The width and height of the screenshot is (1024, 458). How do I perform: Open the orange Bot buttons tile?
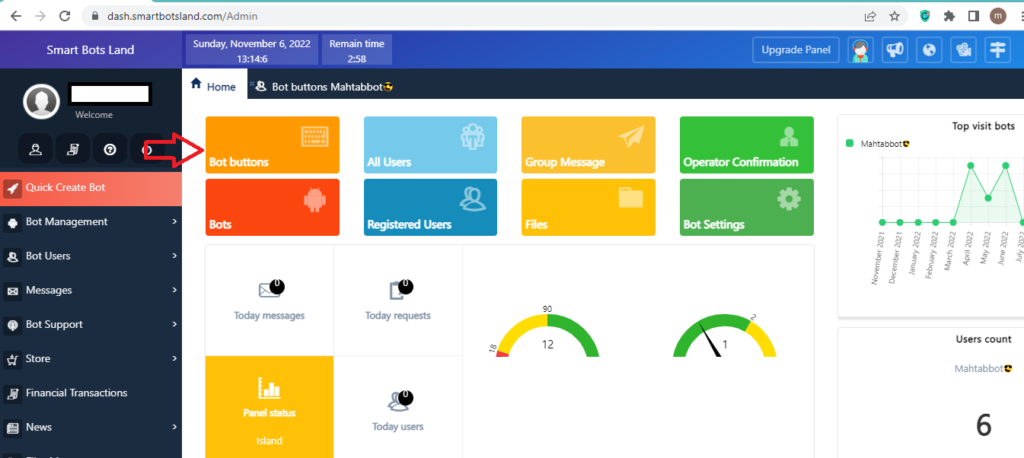(x=272, y=145)
